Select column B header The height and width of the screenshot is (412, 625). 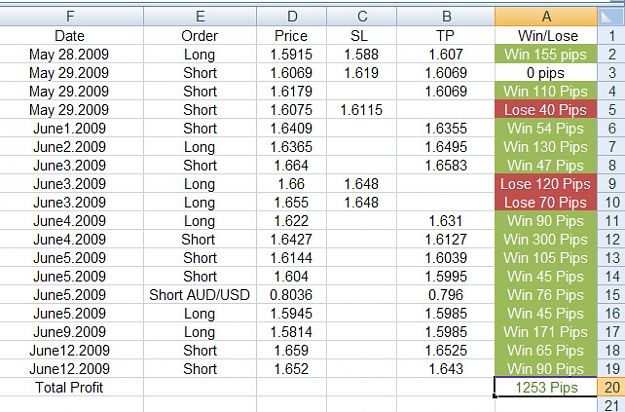[x=446, y=16]
